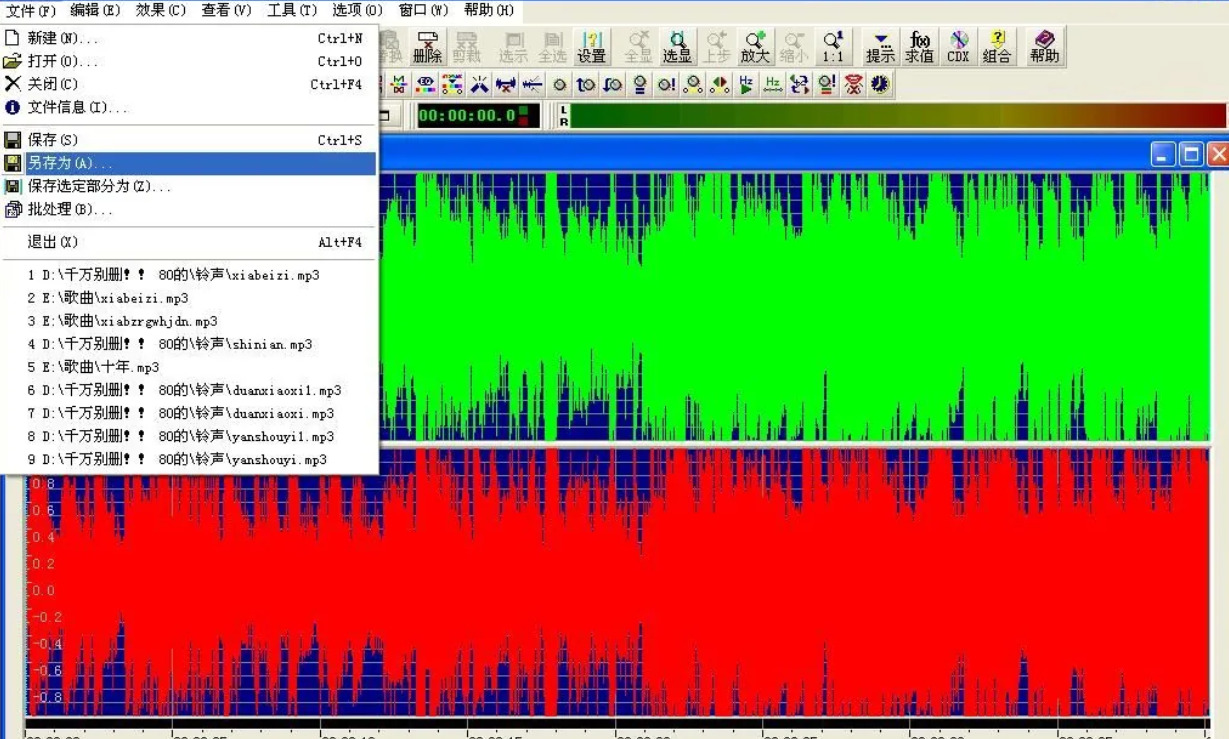This screenshot has height=739, width=1229.
Task: Click the 删除 (Delete) toolbar button
Action: (x=427, y=47)
